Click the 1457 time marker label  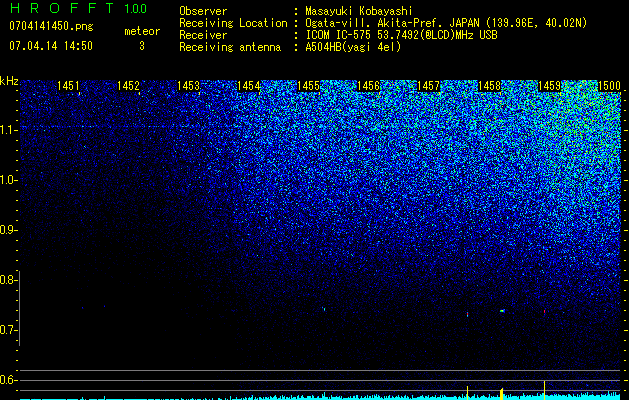click(428, 86)
